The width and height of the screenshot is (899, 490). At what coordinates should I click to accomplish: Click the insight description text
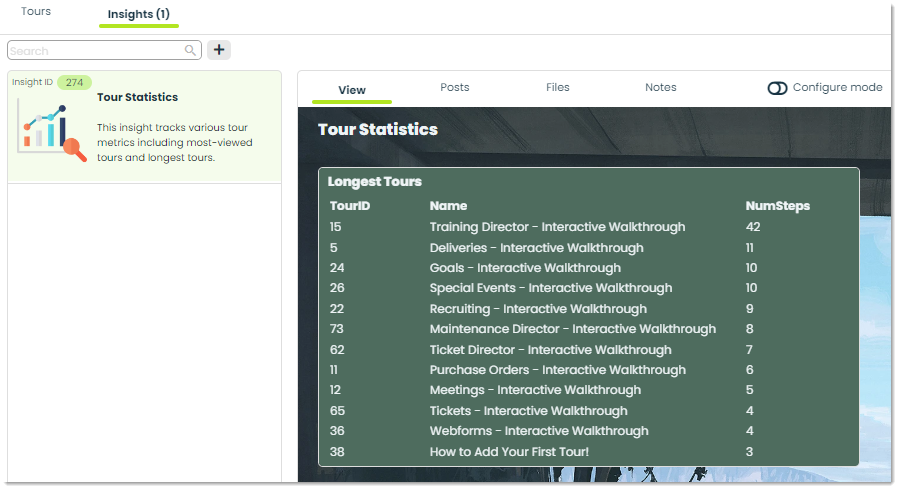tap(174, 142)
